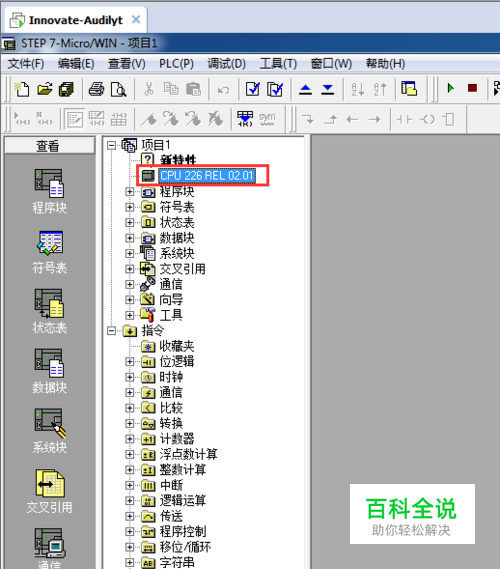Click the Options toolbar icon beside sort buttons

(409, 89)
